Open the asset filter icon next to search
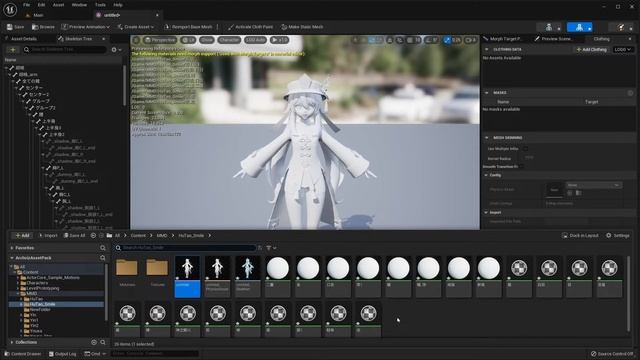The height and width of the screenshot is (360, 640). click(271, 248)
